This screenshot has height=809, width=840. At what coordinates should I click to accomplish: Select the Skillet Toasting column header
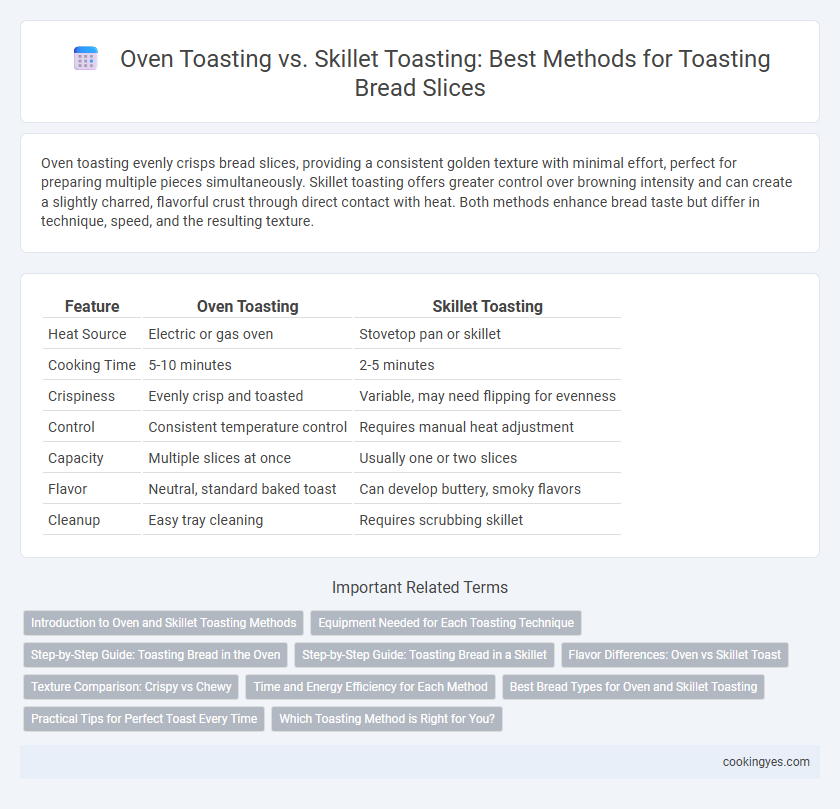[488, 306]
